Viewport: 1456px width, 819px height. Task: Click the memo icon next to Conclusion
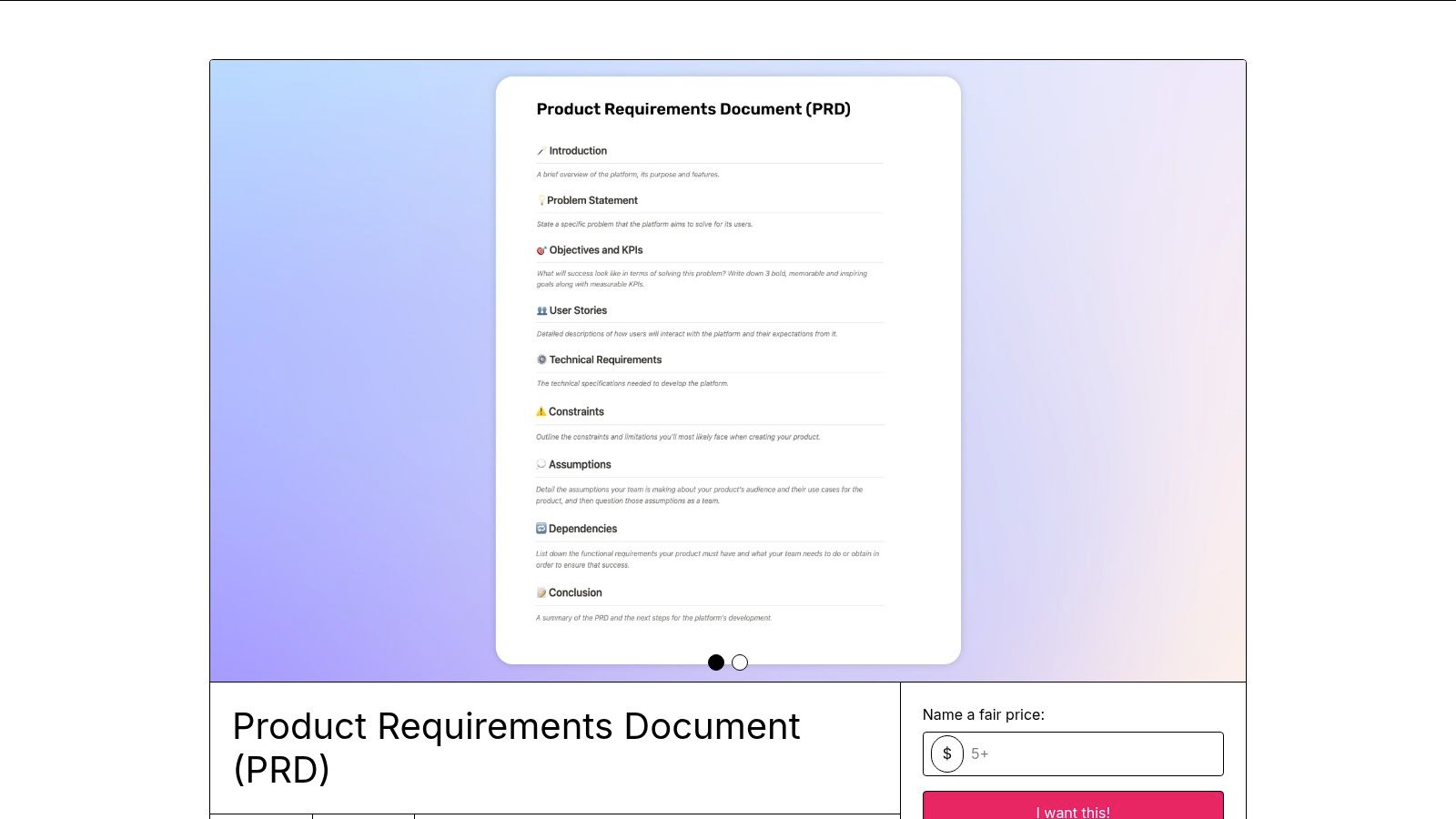pos(541,592)
